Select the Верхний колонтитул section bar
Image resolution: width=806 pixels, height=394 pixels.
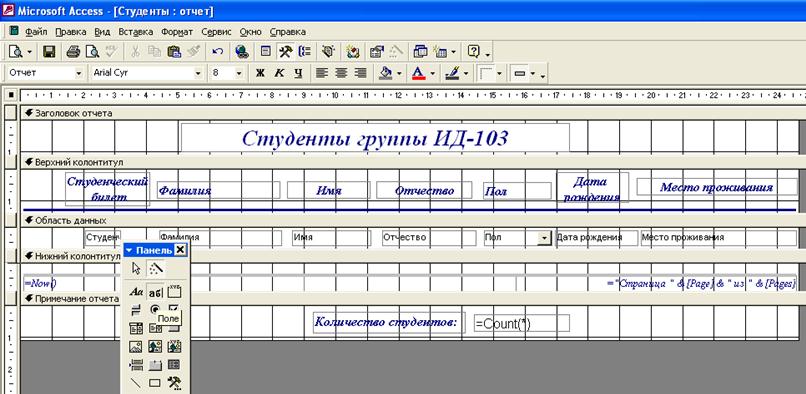pos(413,162)
